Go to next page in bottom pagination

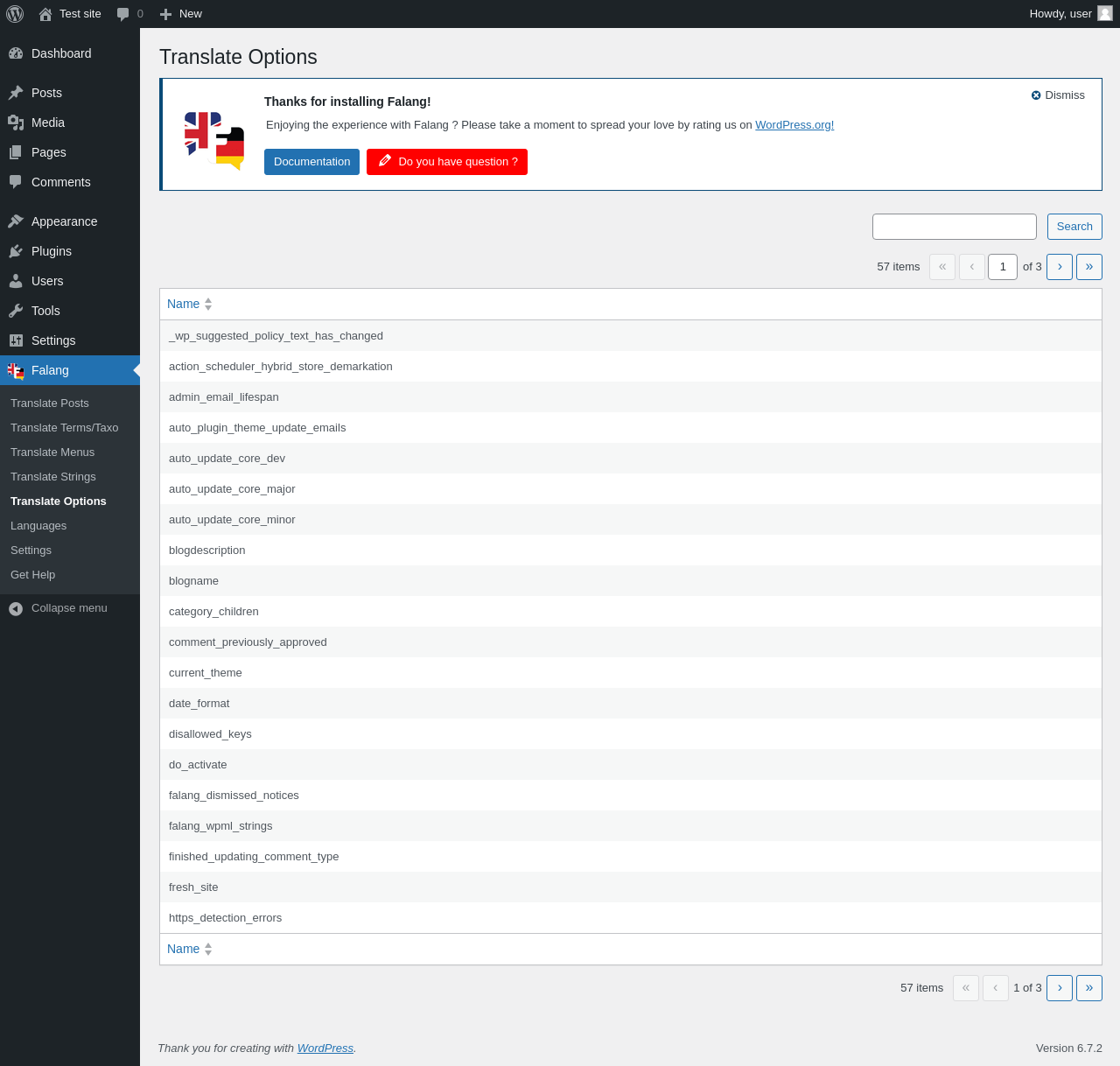point(1060,988)
